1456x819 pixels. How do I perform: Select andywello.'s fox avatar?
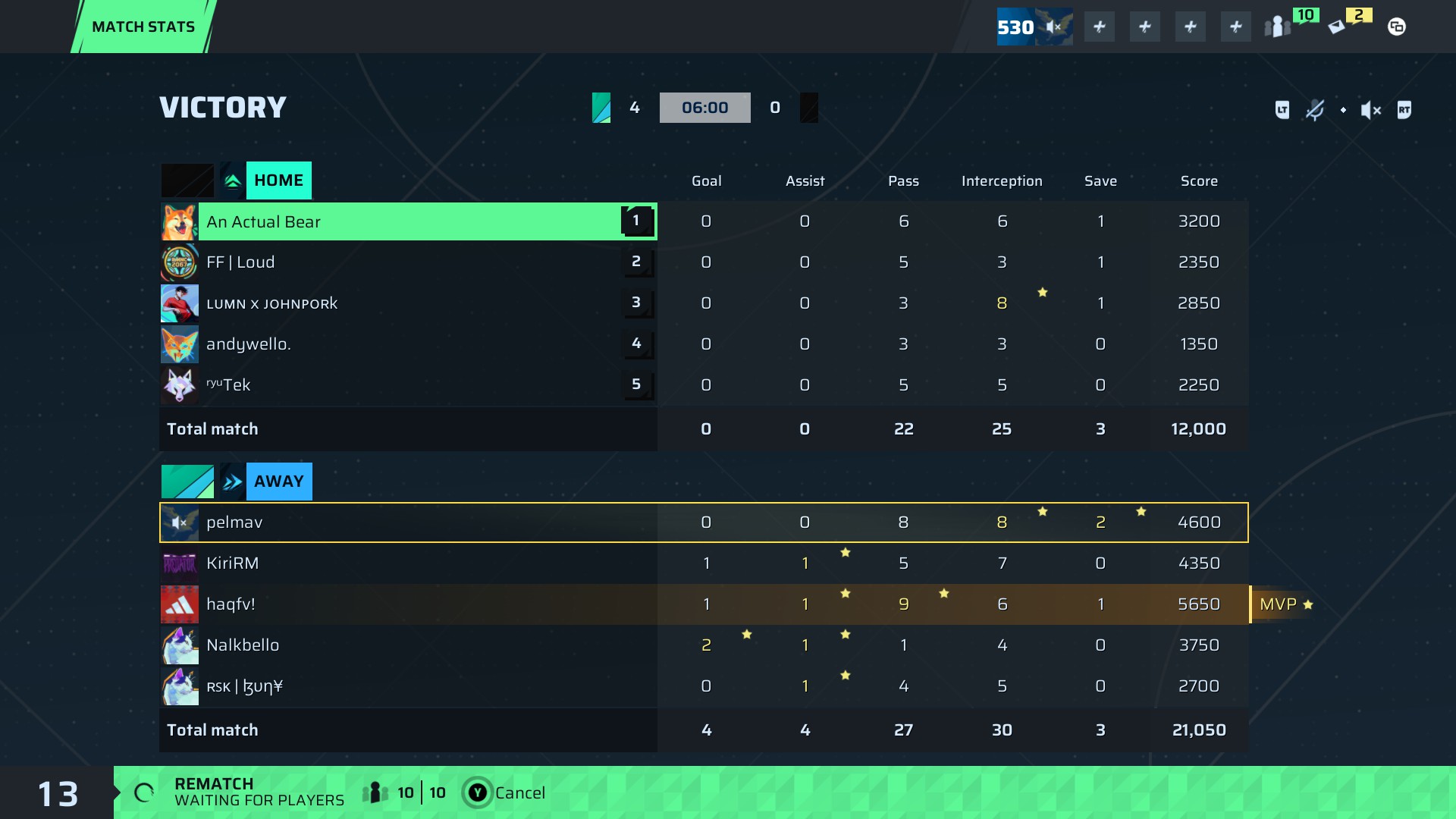[180, 344]
